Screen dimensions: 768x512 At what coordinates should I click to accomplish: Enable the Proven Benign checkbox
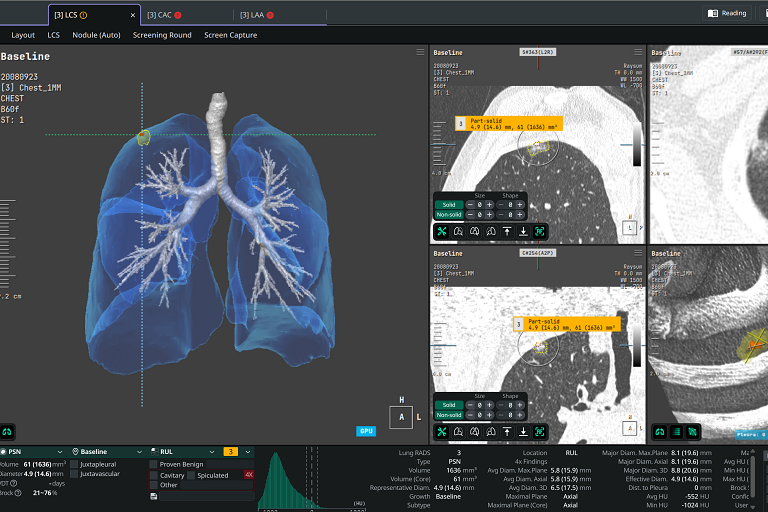153,464
